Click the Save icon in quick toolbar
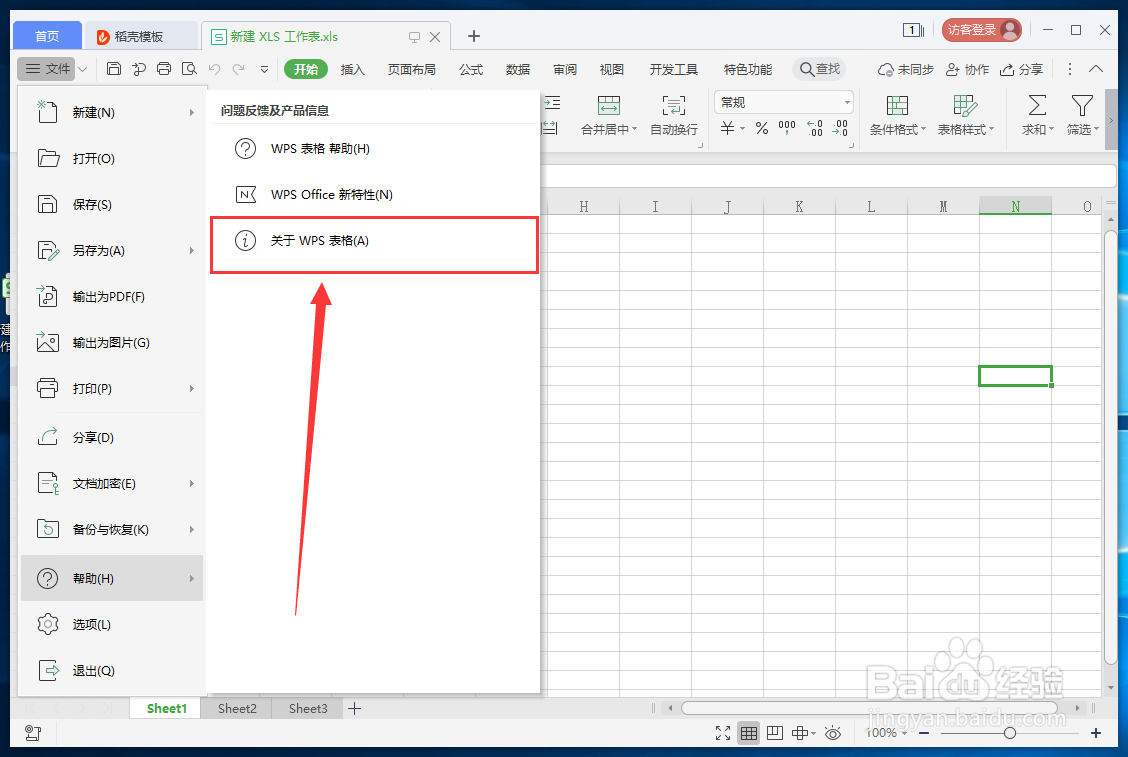Screen dimensions: 1128x757 pos(114,69)
